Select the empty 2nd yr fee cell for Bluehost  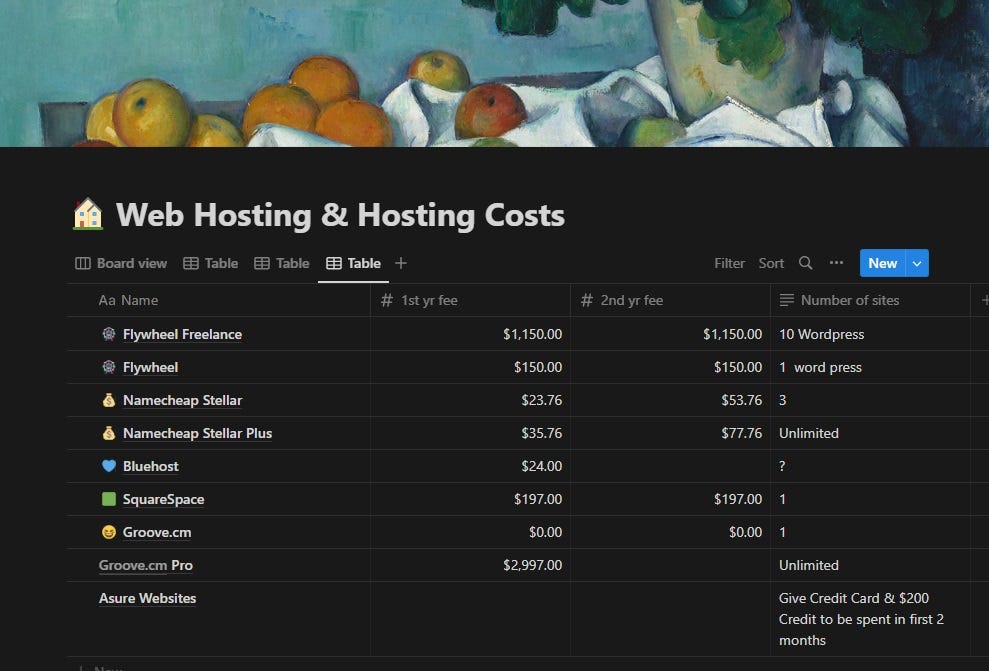670,466
